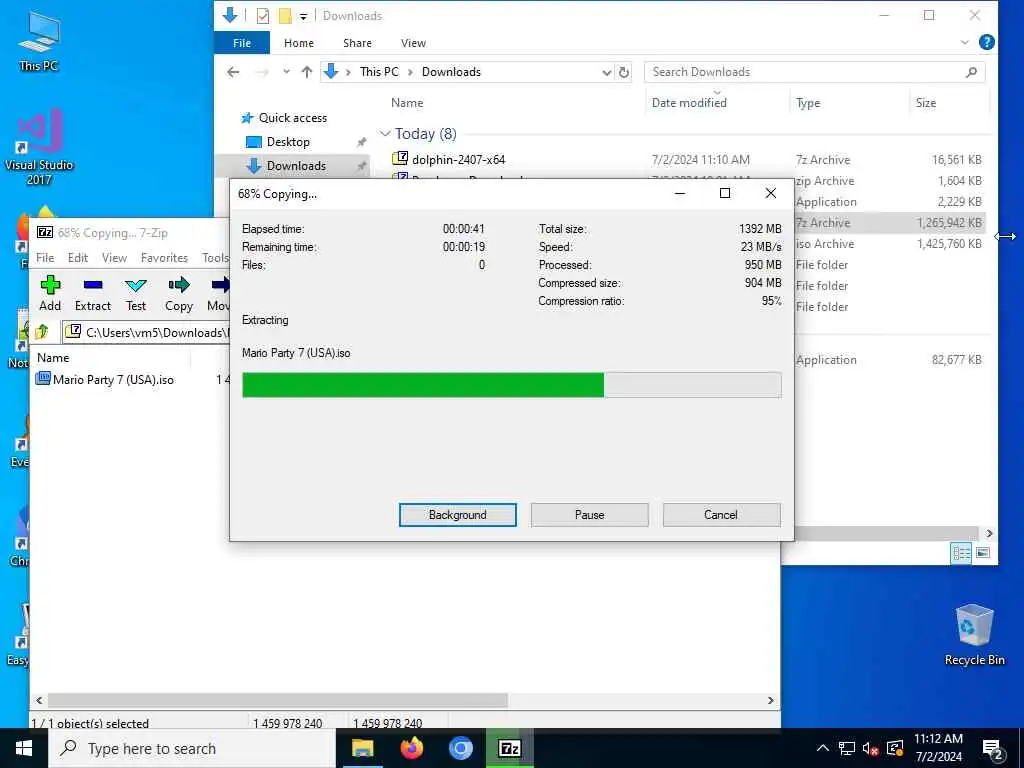1024x768 pixels.
Task: Click the new folder icon in title bar
Action: tap(285, 16)
